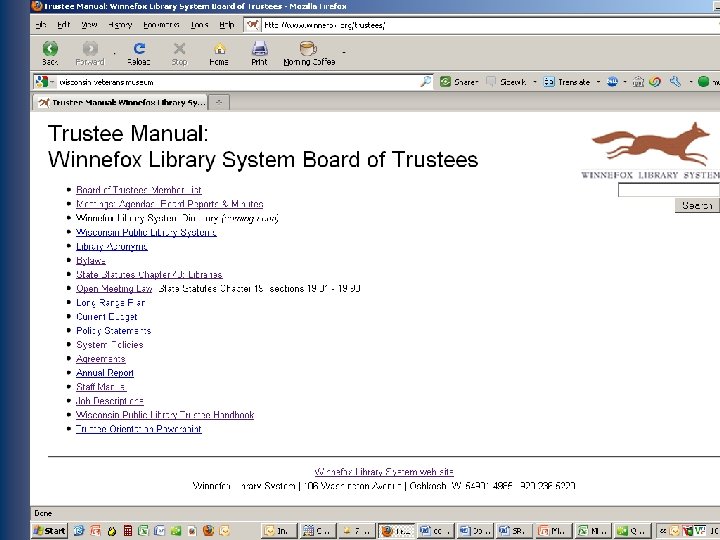Click the Forward navigation arrow

(x=90, y=49)
